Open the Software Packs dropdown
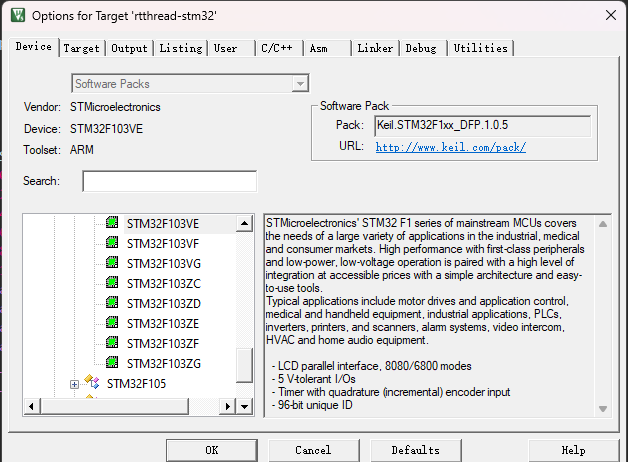628x462 pixels. pyautogui.click(x=300, y=84)
